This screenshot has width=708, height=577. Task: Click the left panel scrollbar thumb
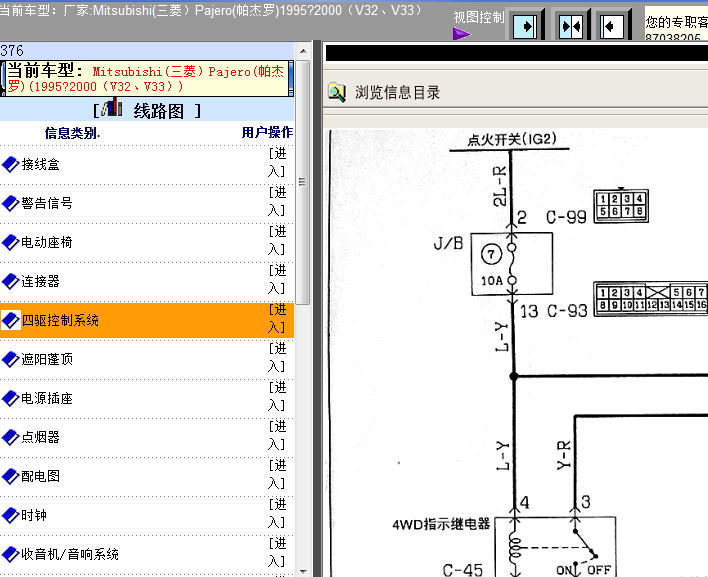pos(303,182)
